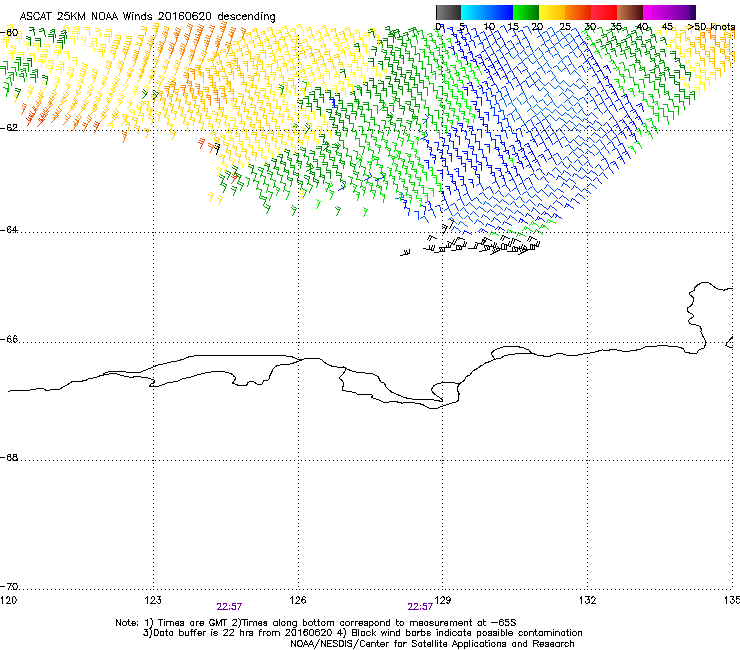Click the -70 latitude axis label
This screenshot has width=740, height=650.
[9, 587]
